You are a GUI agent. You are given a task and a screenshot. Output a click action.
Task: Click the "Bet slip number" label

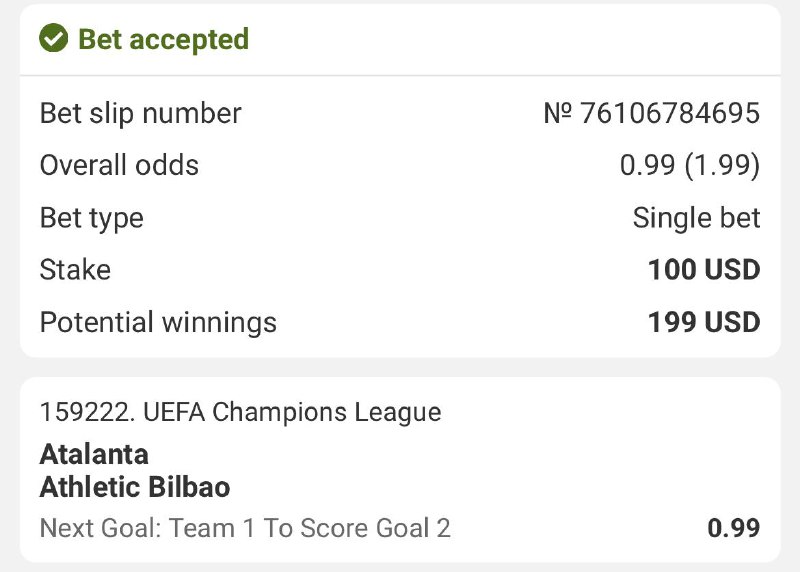click(140, 113)
